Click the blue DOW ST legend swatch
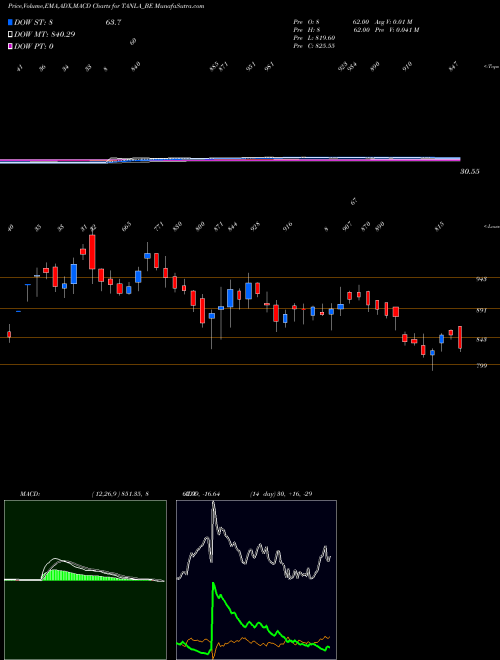Viewport: 500px width, 660px height. (10, 23)
